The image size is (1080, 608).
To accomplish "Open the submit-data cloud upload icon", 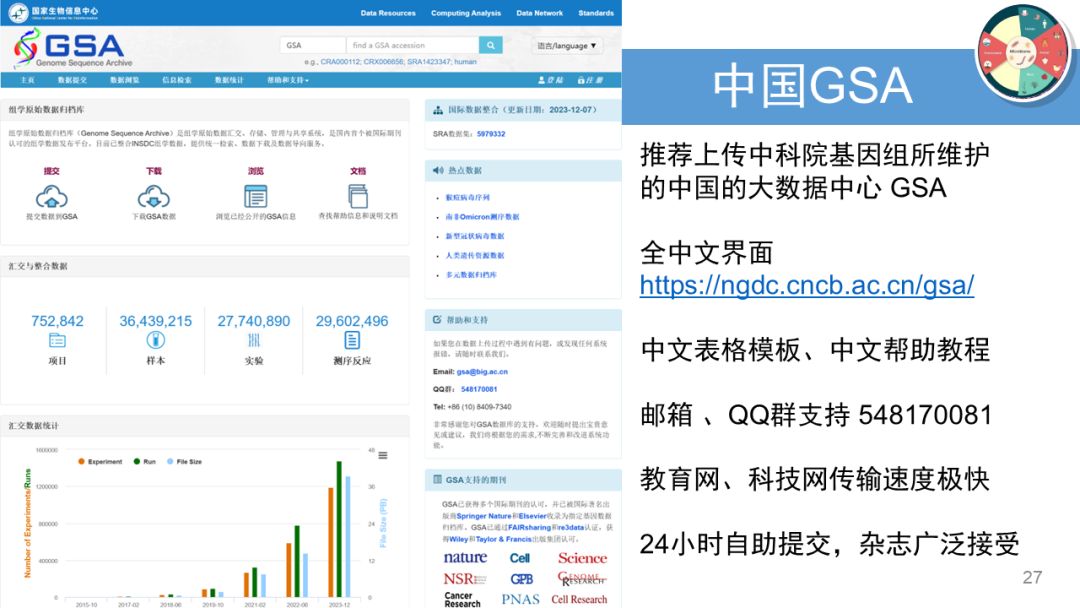I will pos(52,197).
